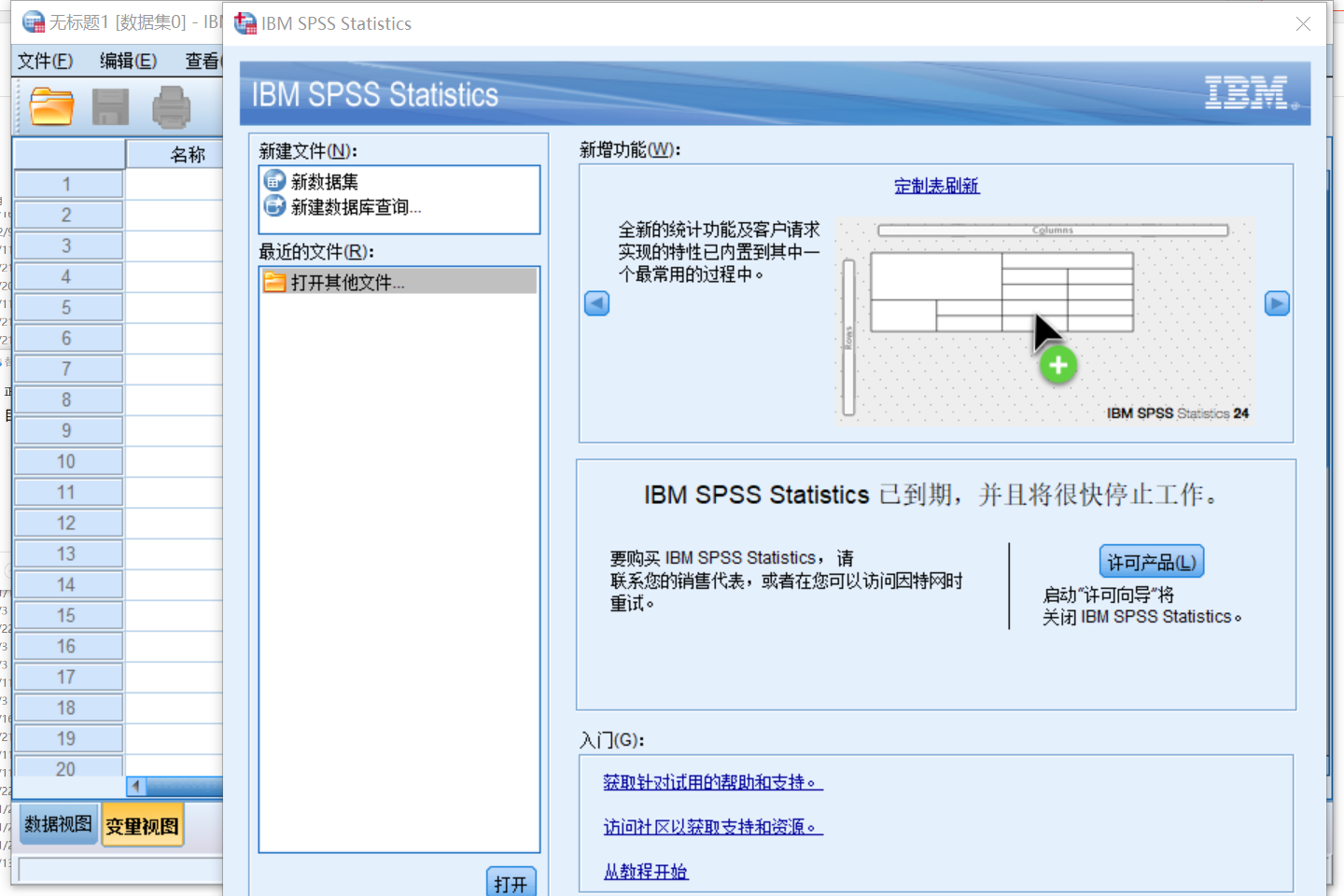The image size is (1344, 896).
Task: Click the 许可产品(L) button
Action: (x=1152, y=562)
